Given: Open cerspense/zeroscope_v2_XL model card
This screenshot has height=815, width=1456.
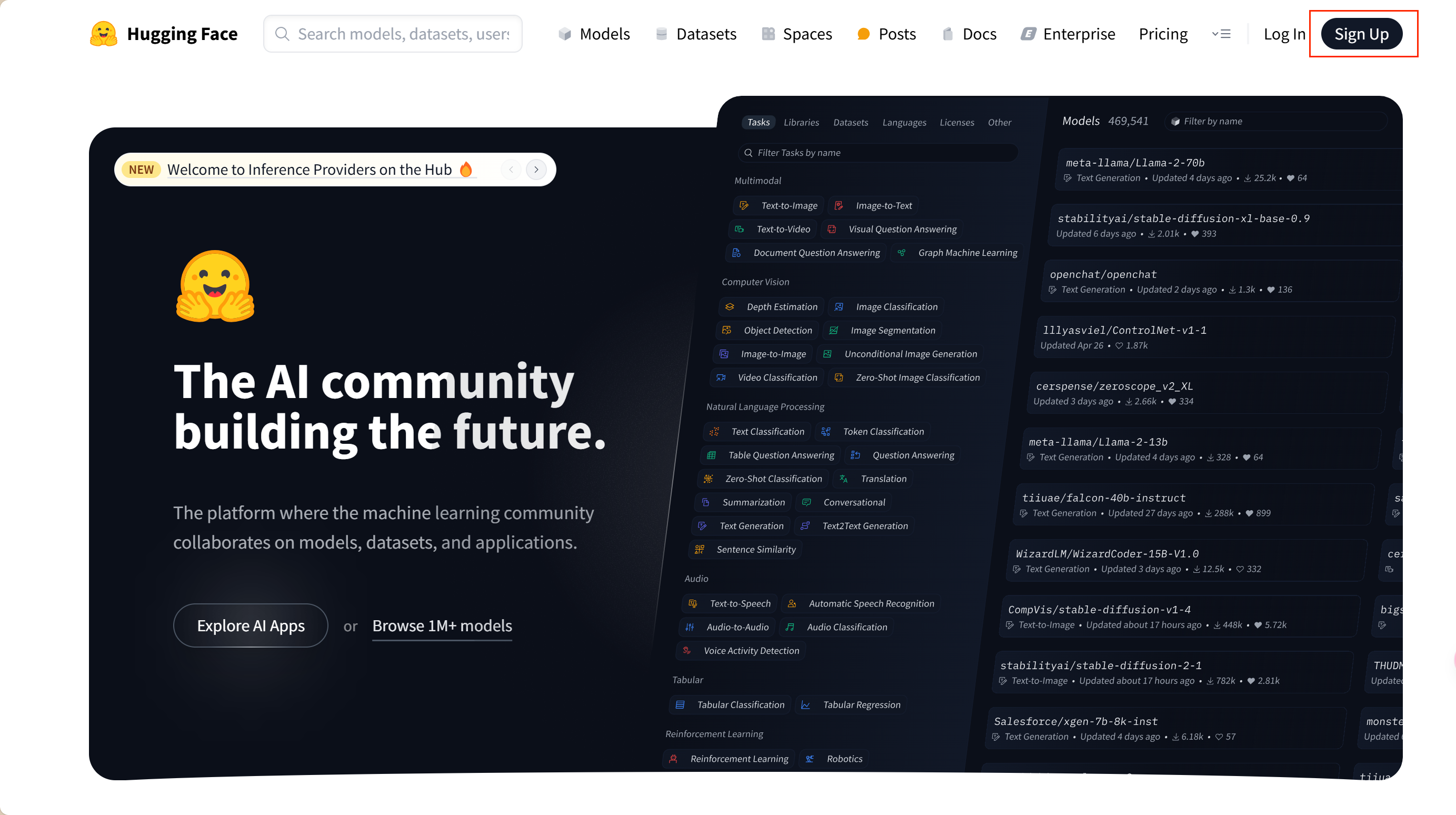Looking at the screenshot, I should 1208,393.
